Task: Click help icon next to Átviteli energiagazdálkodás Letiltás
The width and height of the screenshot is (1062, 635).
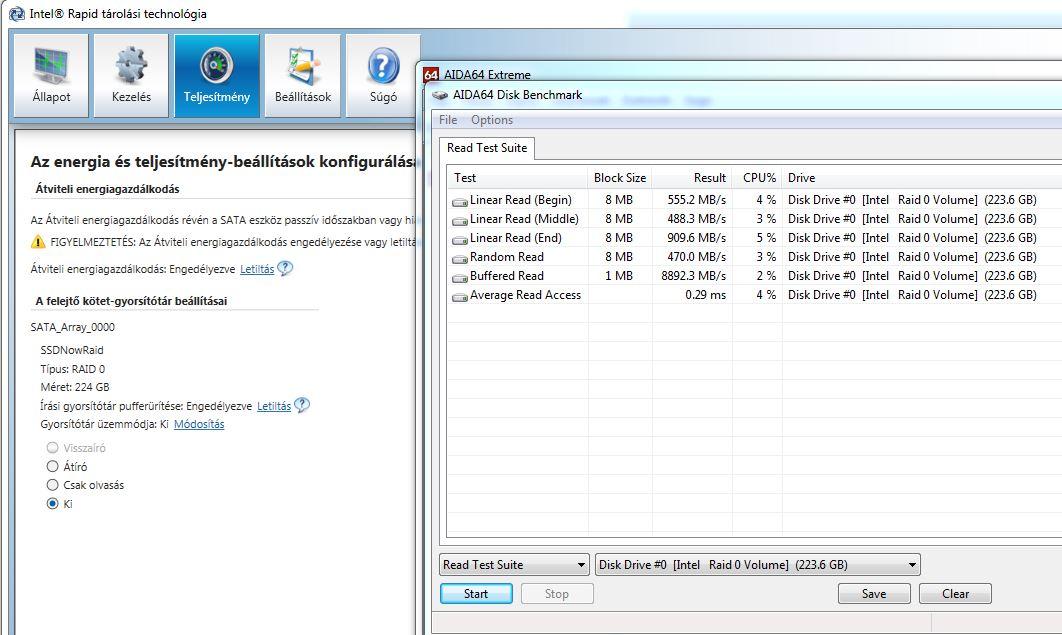Action: point(285,268)
